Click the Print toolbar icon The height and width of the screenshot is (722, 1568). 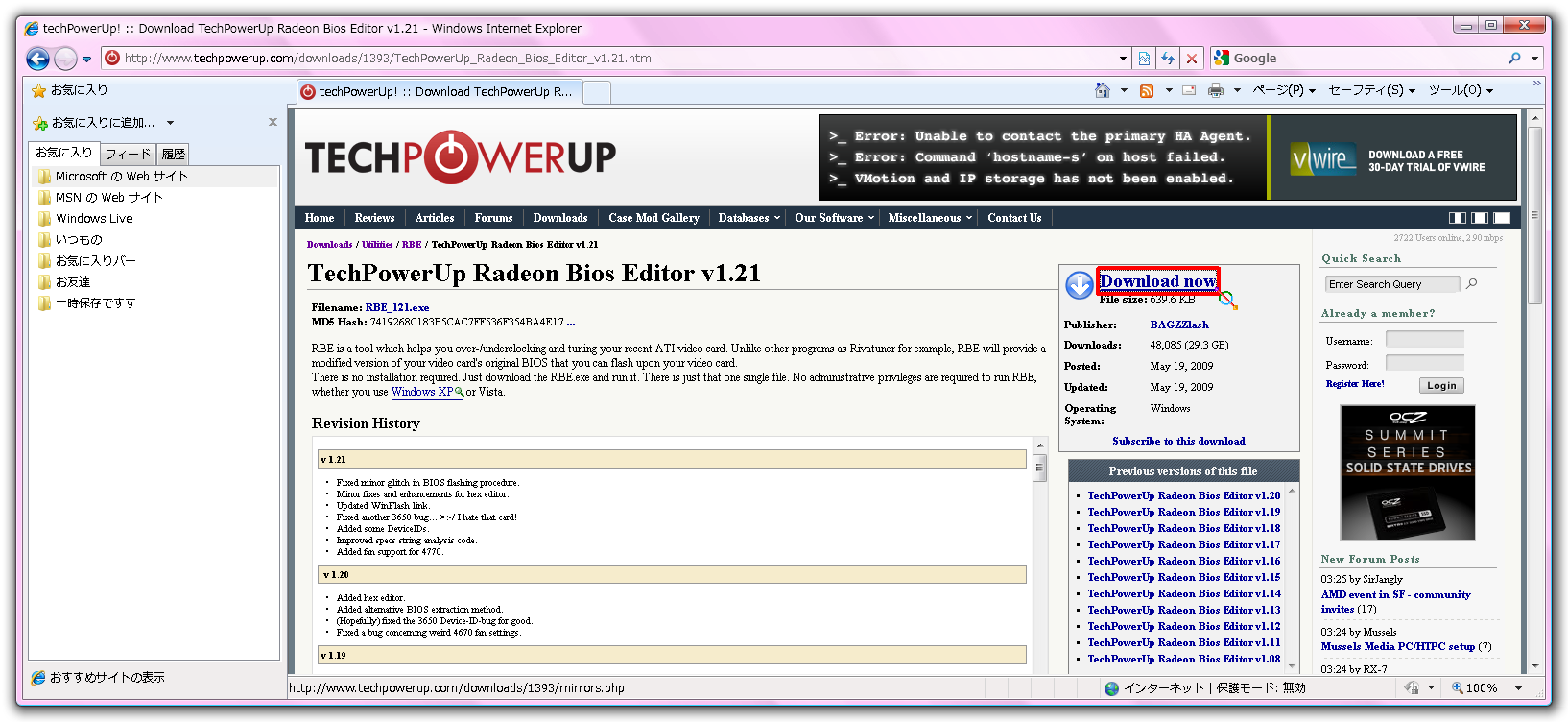pos(1216,90)
